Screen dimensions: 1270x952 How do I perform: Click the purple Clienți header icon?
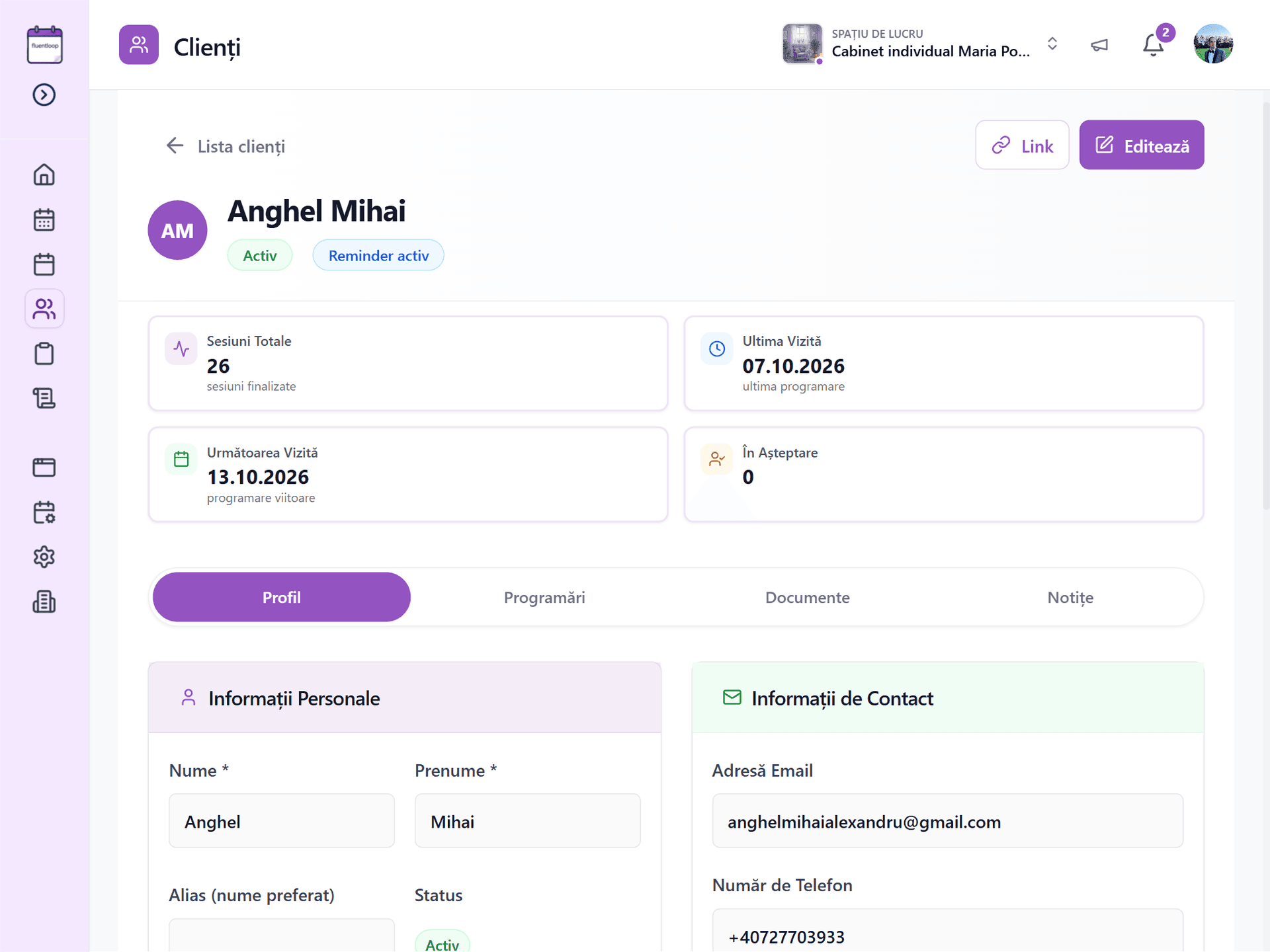click(x=139, y=45)
